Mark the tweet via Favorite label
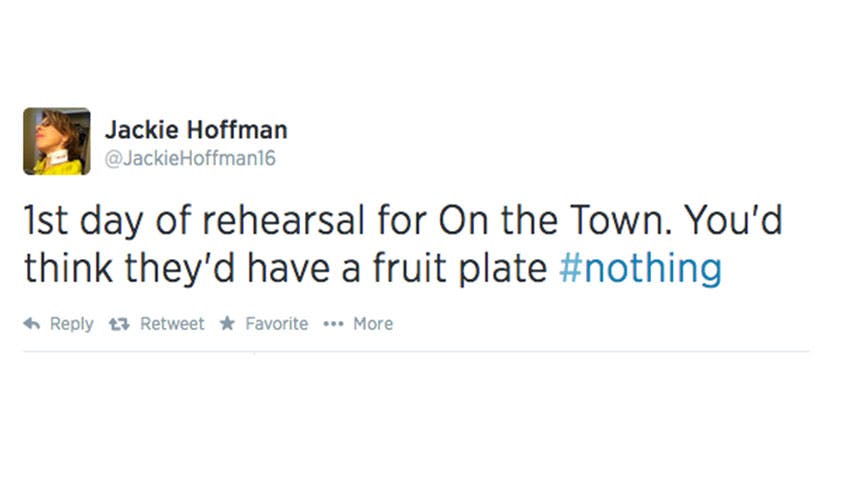 276,324
